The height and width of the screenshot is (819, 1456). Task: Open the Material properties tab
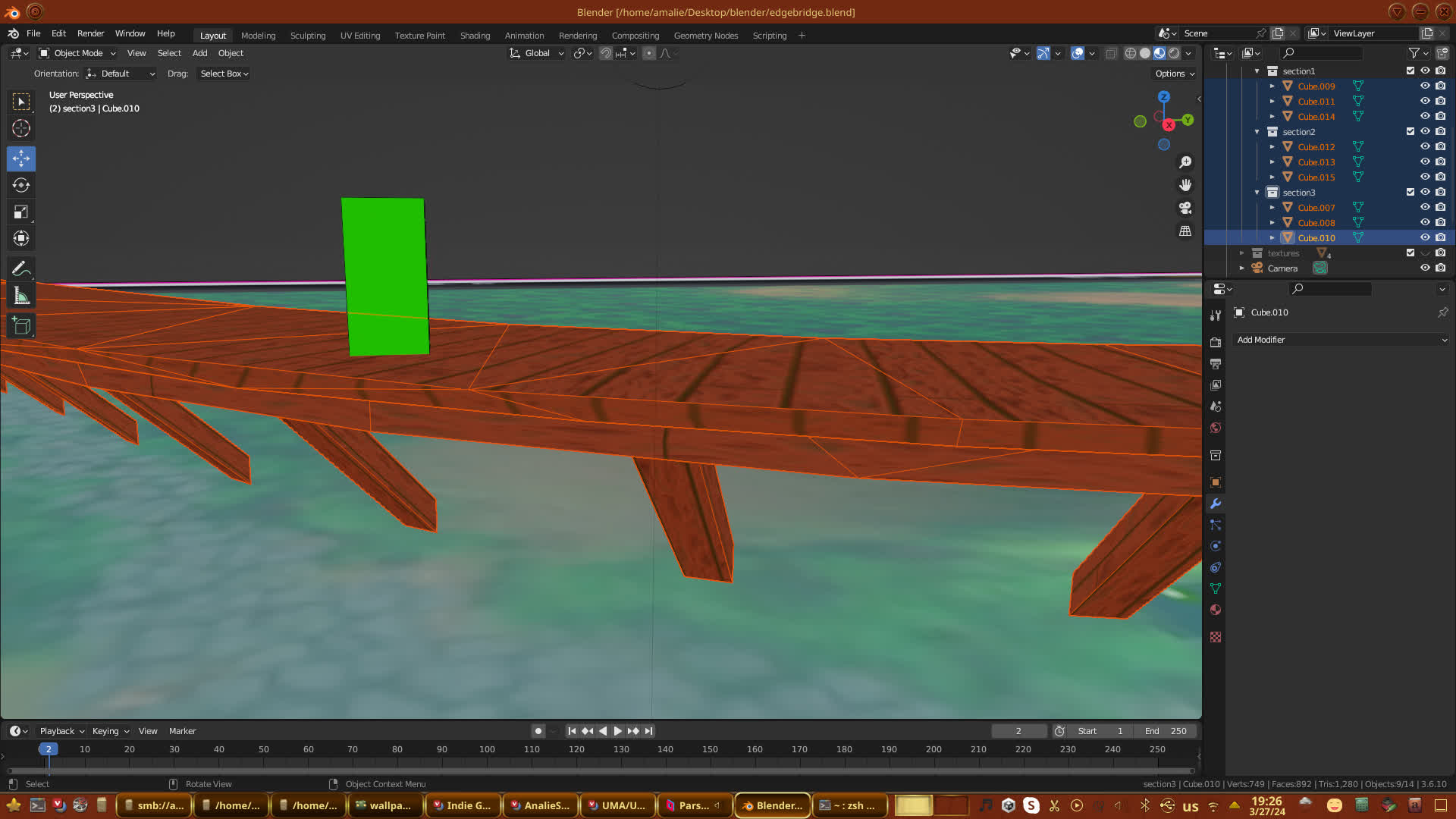coord(1216,610)
